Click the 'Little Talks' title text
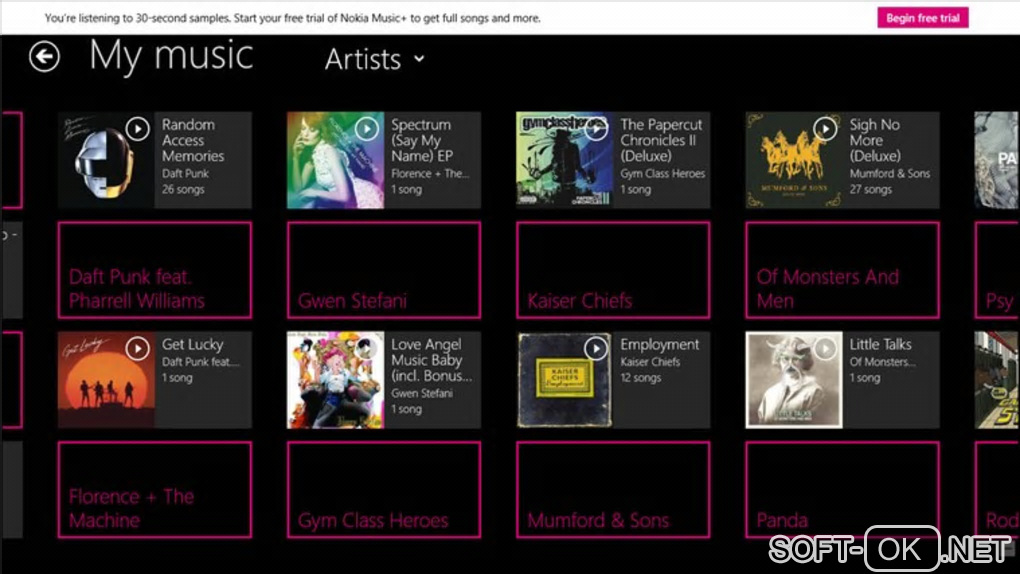This screenshot has height=574, width=1020. (x=880, y=344)
